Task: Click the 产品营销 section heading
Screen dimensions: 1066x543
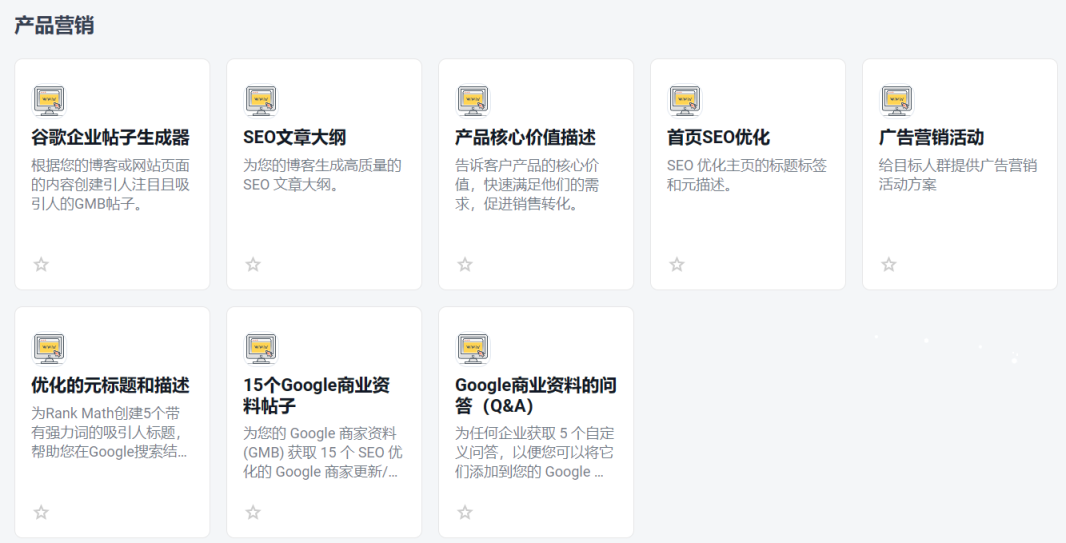Action: 54,26
